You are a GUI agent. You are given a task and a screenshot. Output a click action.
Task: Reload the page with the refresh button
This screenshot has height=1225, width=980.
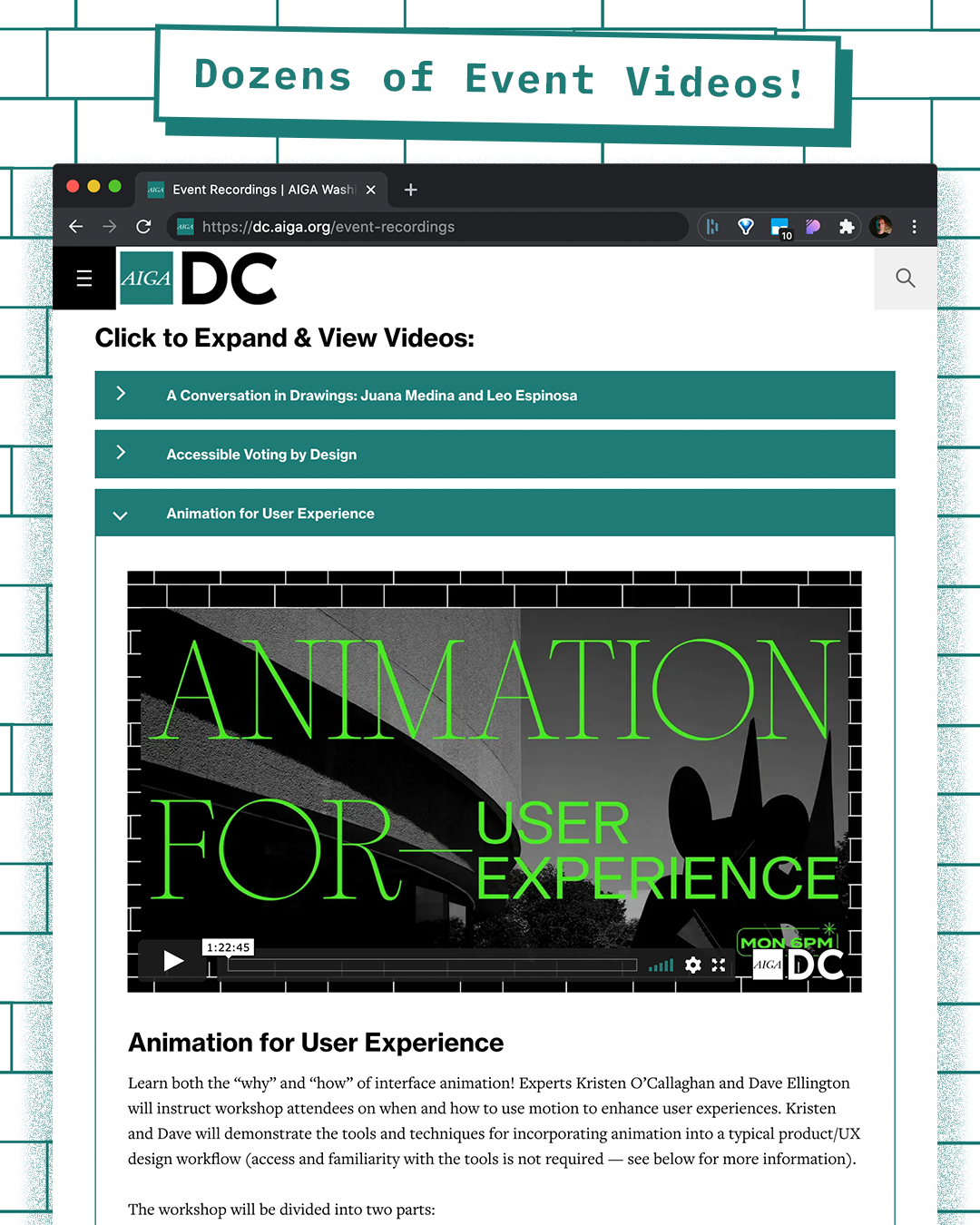click(143, 227)
